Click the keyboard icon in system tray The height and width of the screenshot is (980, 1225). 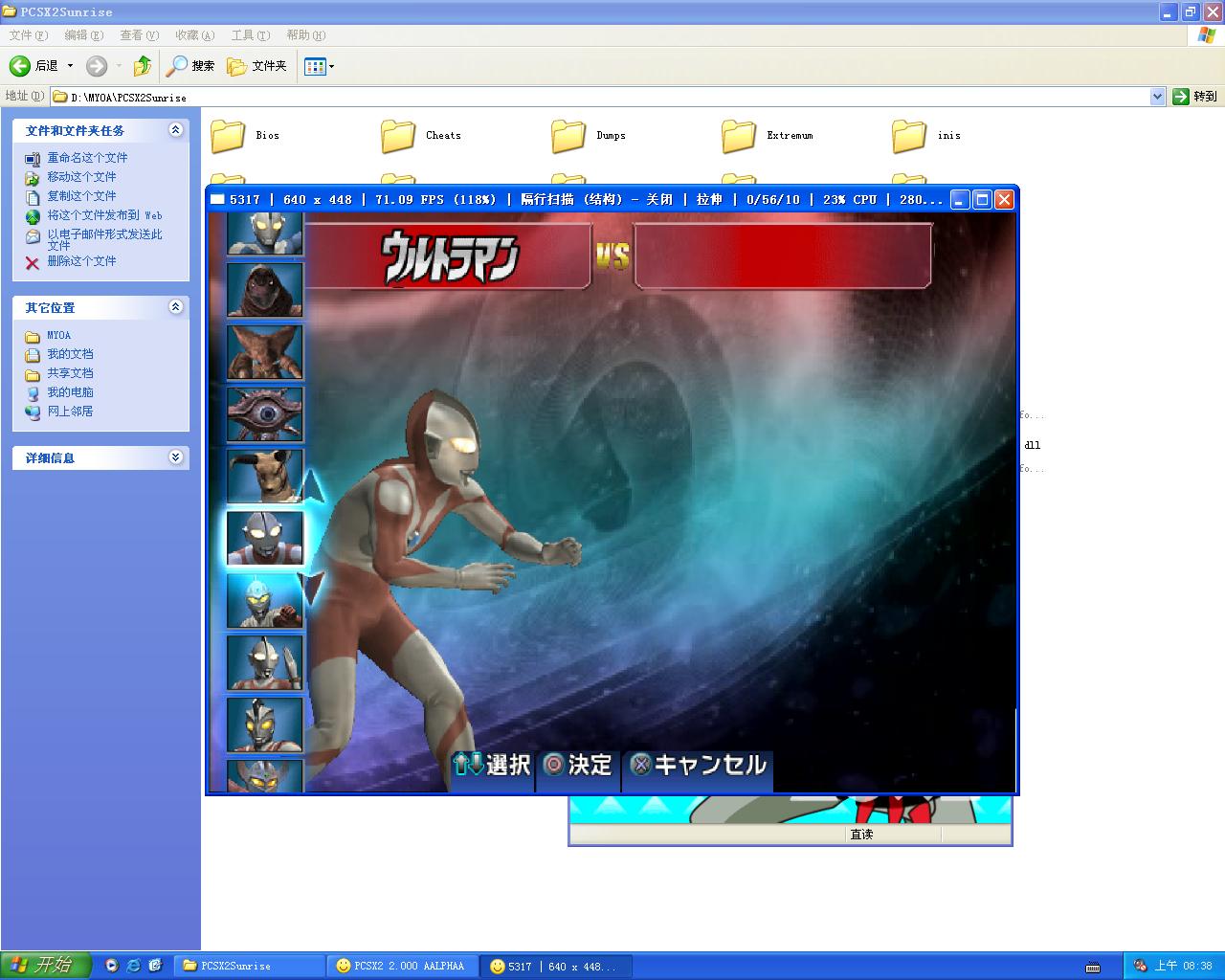tap(1093, 966)
